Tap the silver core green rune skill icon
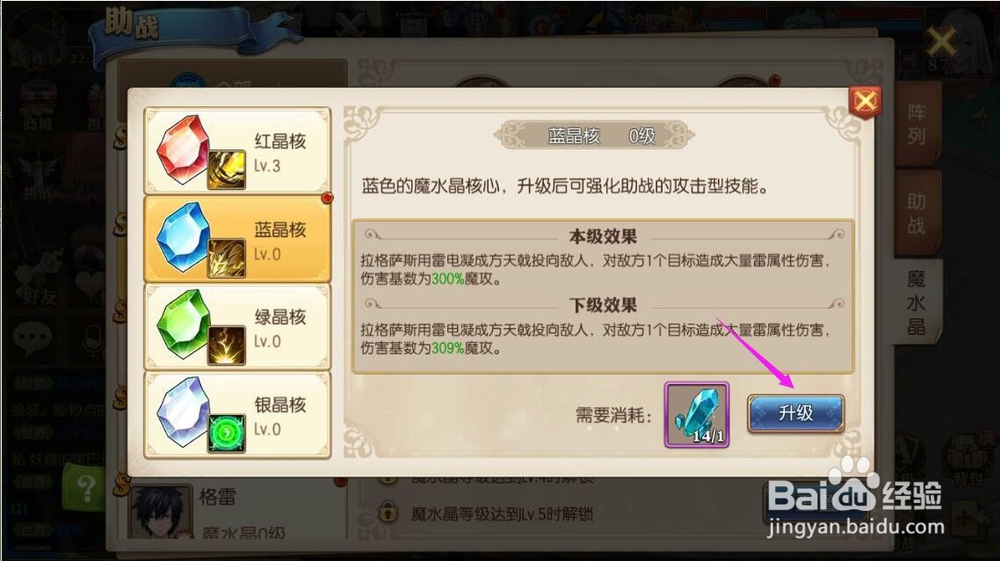This screenshot has width=1000, height=561. 226,434
